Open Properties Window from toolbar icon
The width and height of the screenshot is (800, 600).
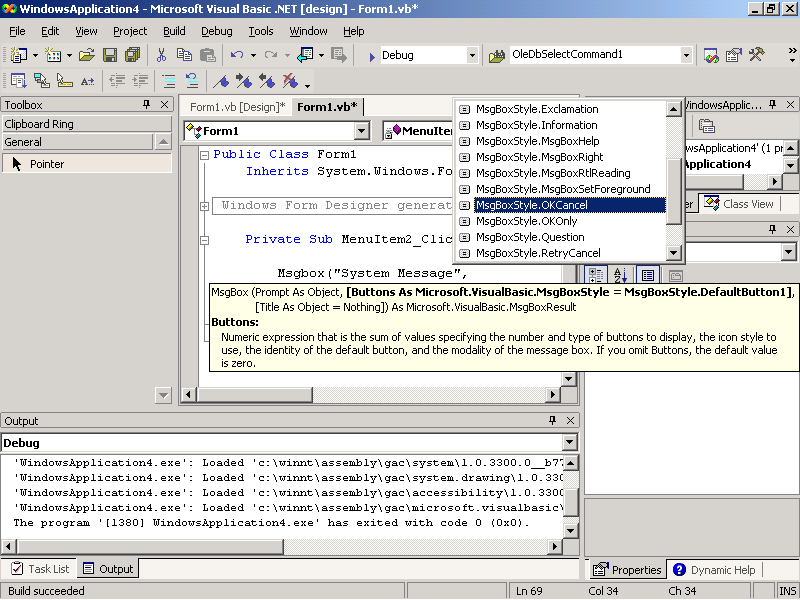734,55
